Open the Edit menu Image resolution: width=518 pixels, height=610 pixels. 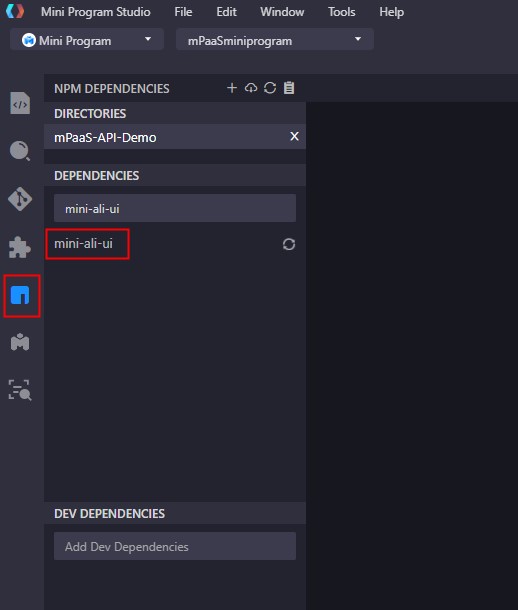point(226,12)
